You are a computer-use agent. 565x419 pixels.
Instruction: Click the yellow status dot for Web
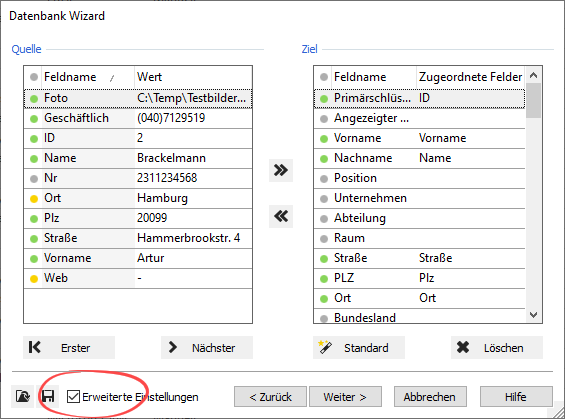34,278
